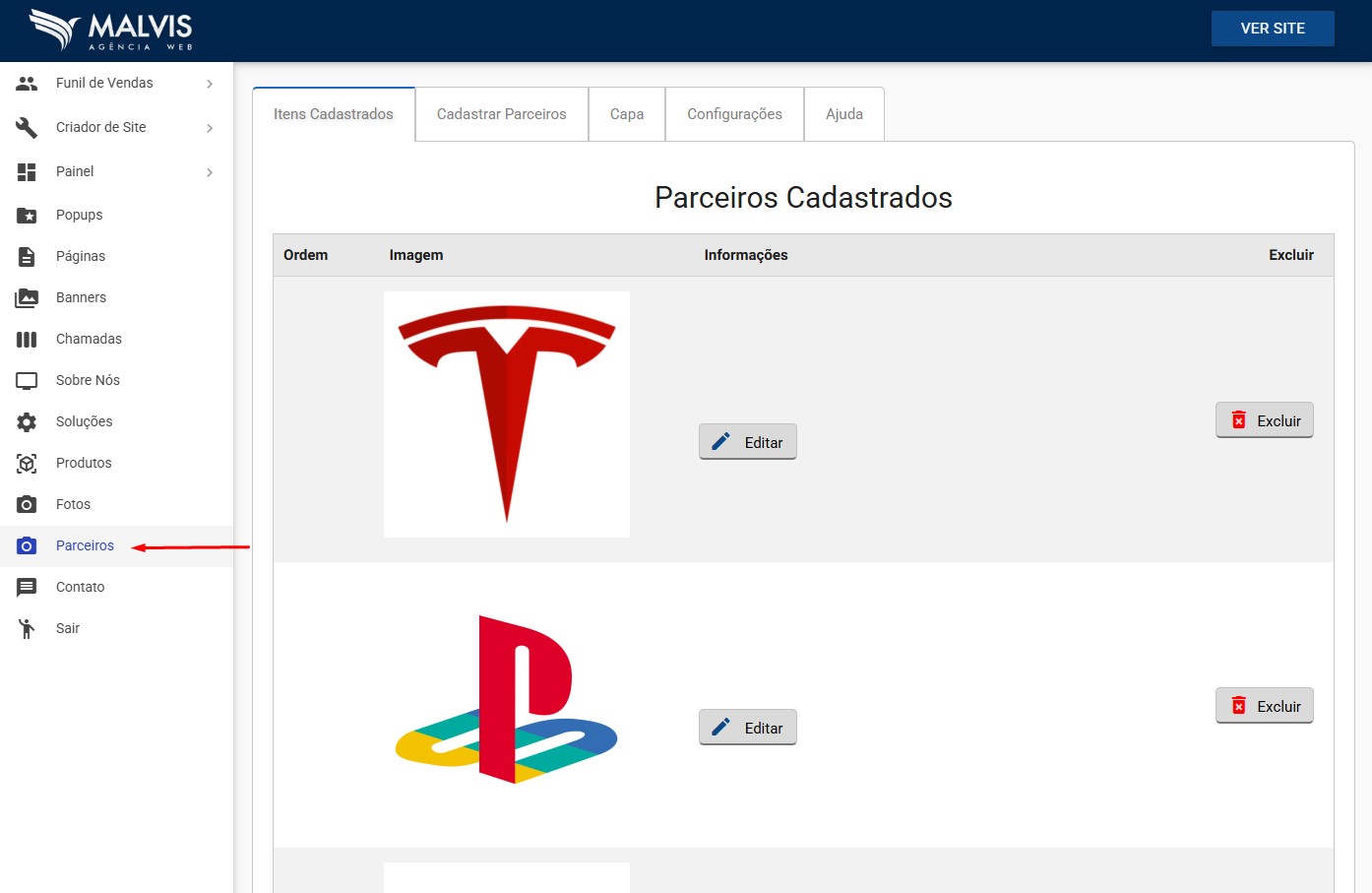
Task: Go to Sobre Nós in sidebar
Action: (x=116, y=381)
